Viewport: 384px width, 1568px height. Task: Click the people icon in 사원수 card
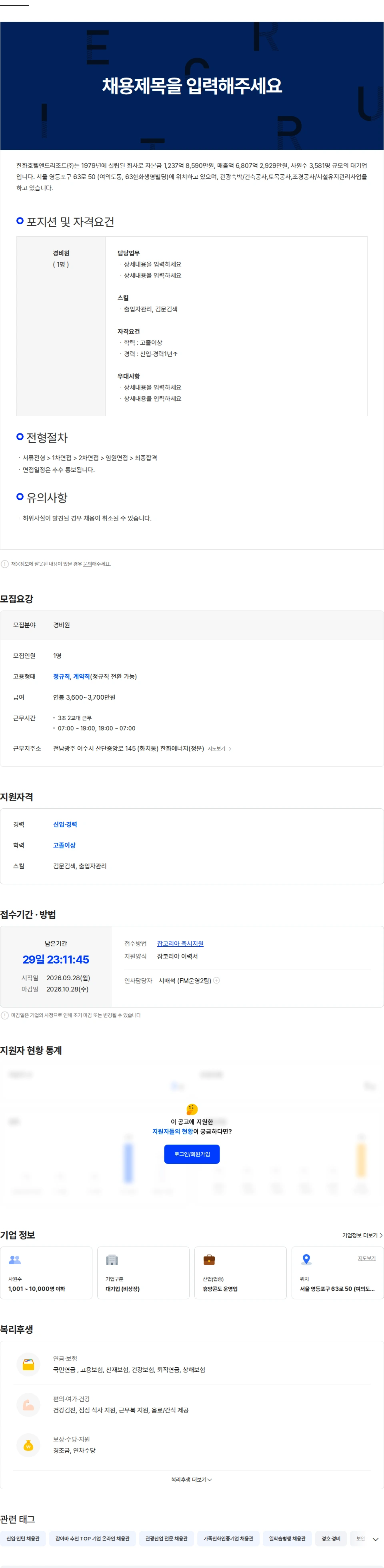[x=15, y=1260]
